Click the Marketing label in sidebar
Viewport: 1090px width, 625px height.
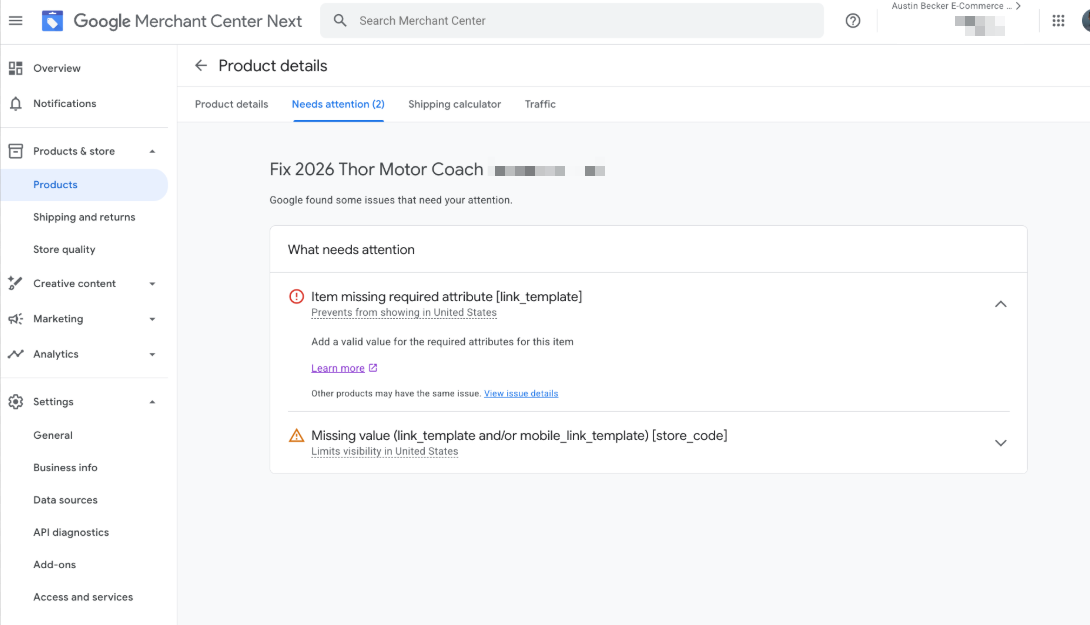pyautogui.click(x=58, y=319)
